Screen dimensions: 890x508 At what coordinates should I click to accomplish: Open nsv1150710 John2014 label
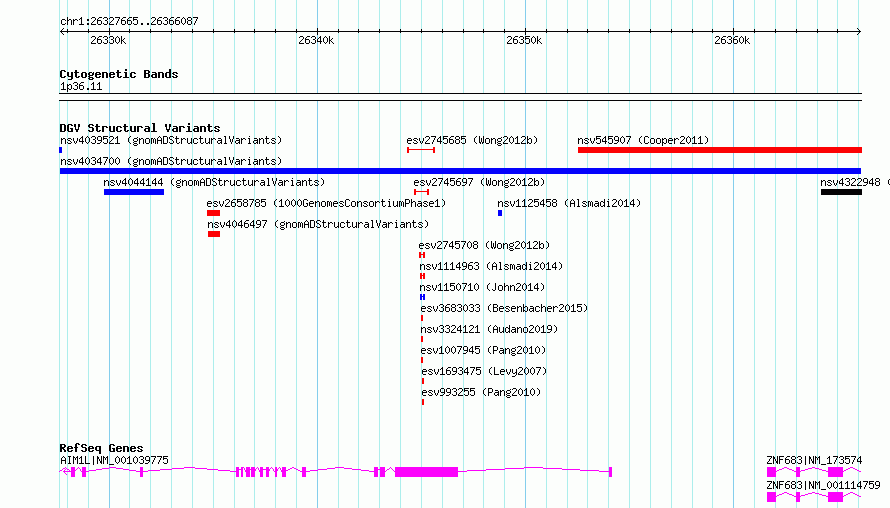pos(482,287)
